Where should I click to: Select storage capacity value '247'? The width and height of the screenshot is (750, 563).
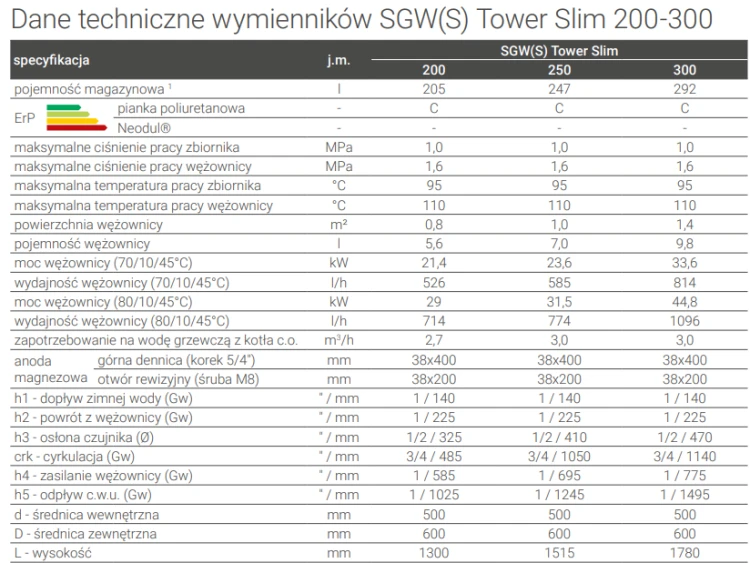click(559, 89)
